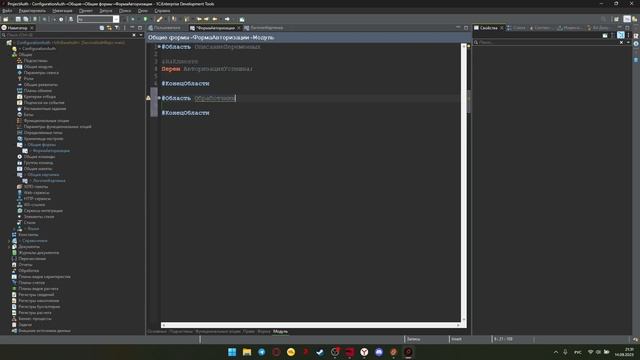Open the Файл menu
Screen dimensions: 640x360
tap(7, 11)
